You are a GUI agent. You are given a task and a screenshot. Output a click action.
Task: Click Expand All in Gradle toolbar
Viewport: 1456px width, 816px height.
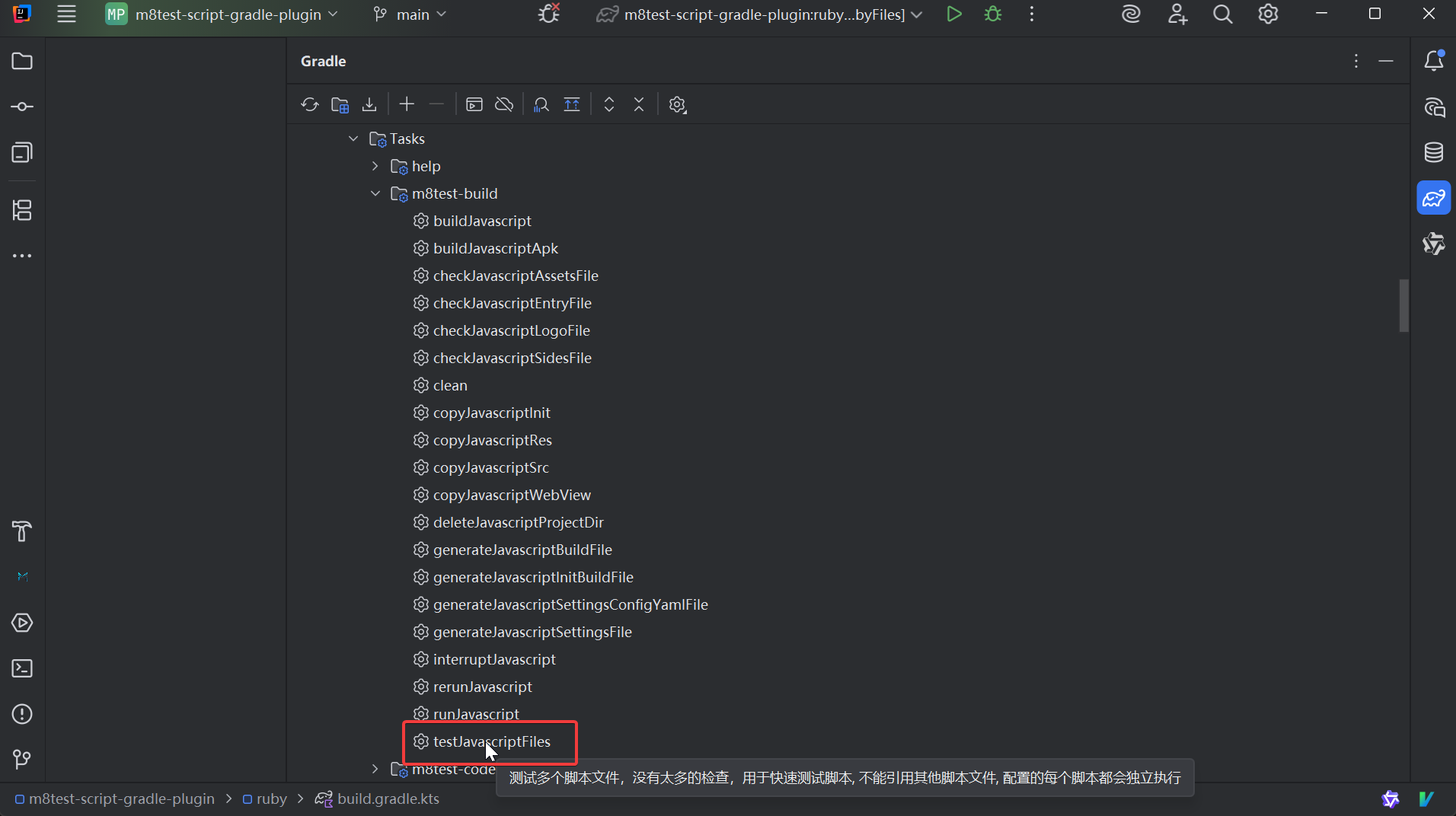[609, 104]
